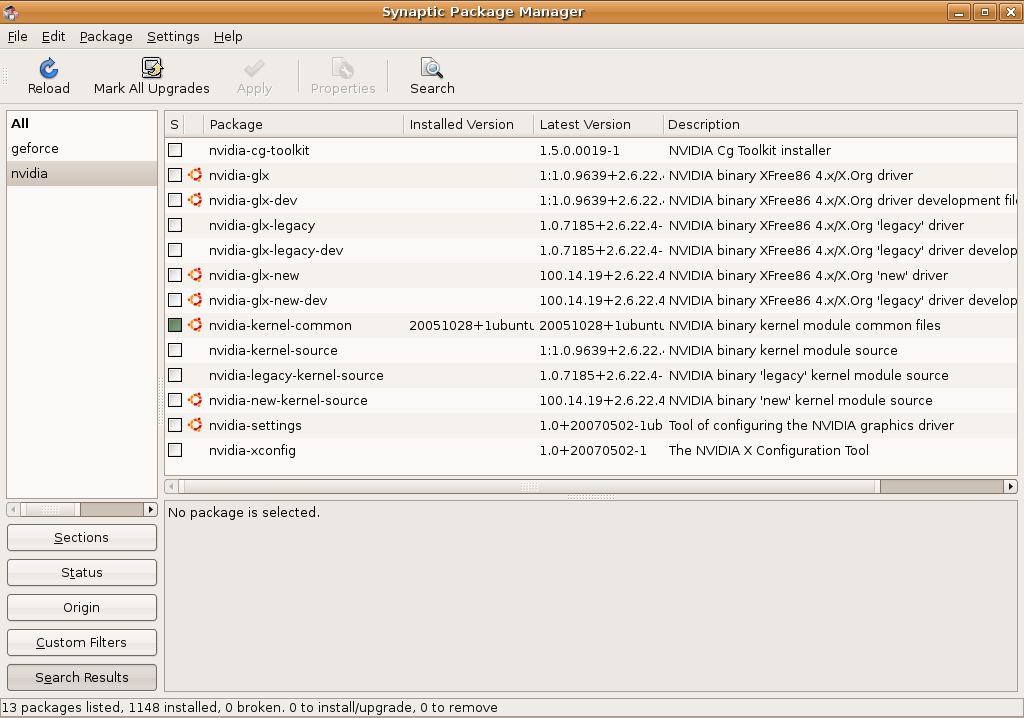Sort by the S status column header
The width and height of the screenshot is (1024, 718).
tap(174, 124)
